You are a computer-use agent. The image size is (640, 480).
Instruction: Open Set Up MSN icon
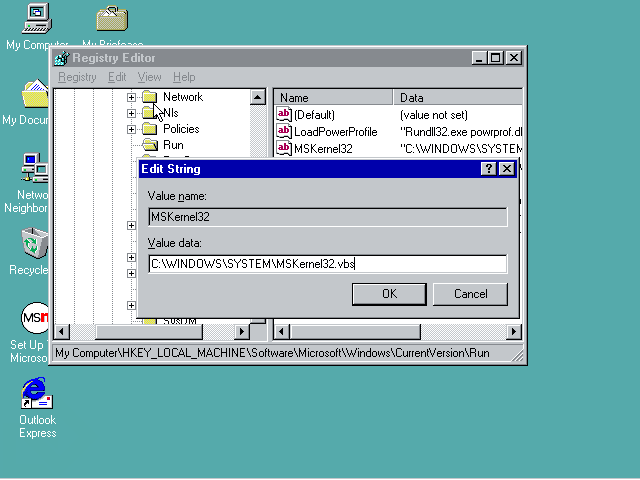click(x=35, y=318)
